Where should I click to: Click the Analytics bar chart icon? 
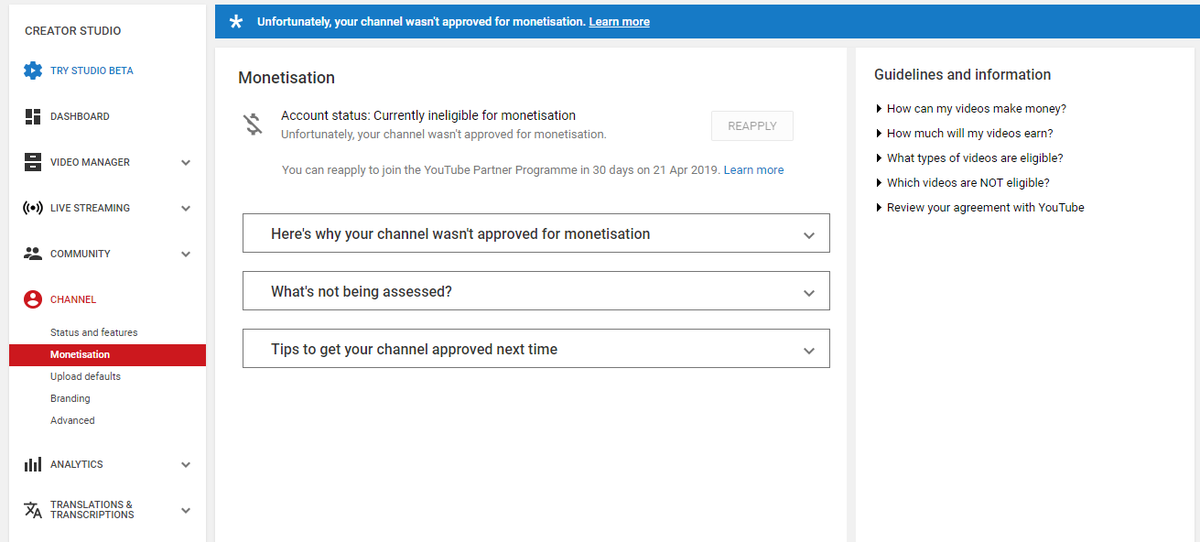click(x=33, y=465)
